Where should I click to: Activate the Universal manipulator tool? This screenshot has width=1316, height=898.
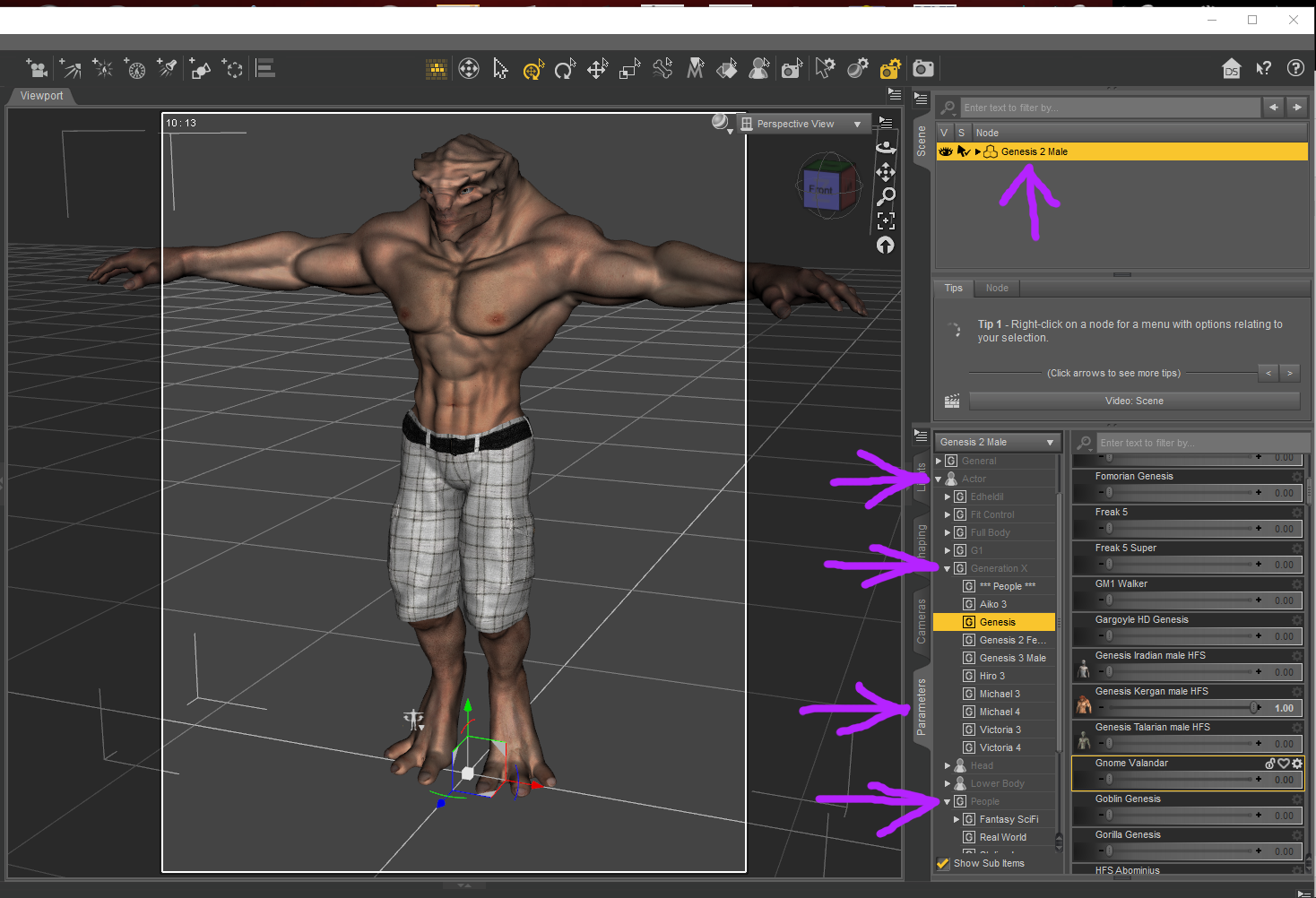533,69
